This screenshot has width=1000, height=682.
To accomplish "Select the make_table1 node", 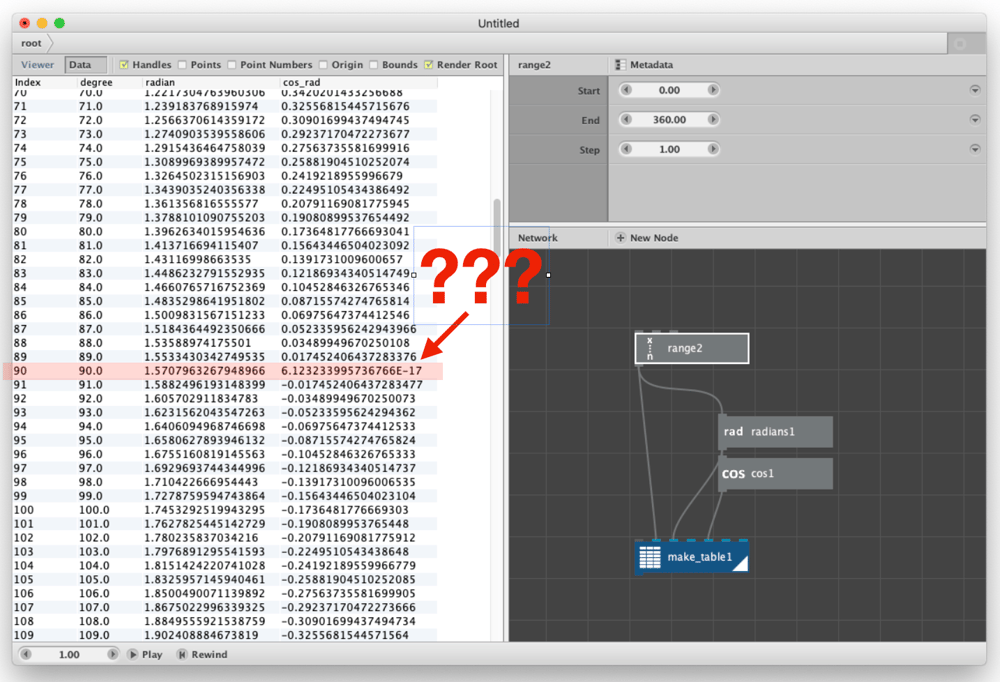I will (x=692, y=557).
